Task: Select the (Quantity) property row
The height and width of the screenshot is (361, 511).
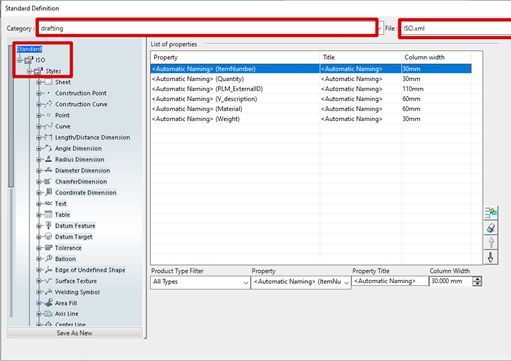Action: point(311,79)
